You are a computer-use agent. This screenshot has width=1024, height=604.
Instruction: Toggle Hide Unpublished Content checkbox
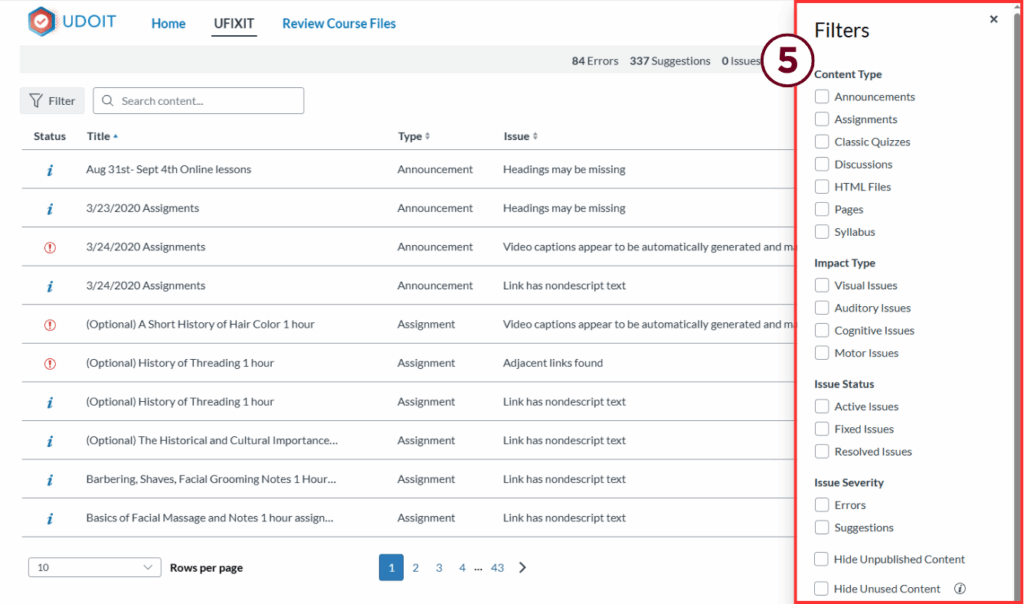point(822,559)
